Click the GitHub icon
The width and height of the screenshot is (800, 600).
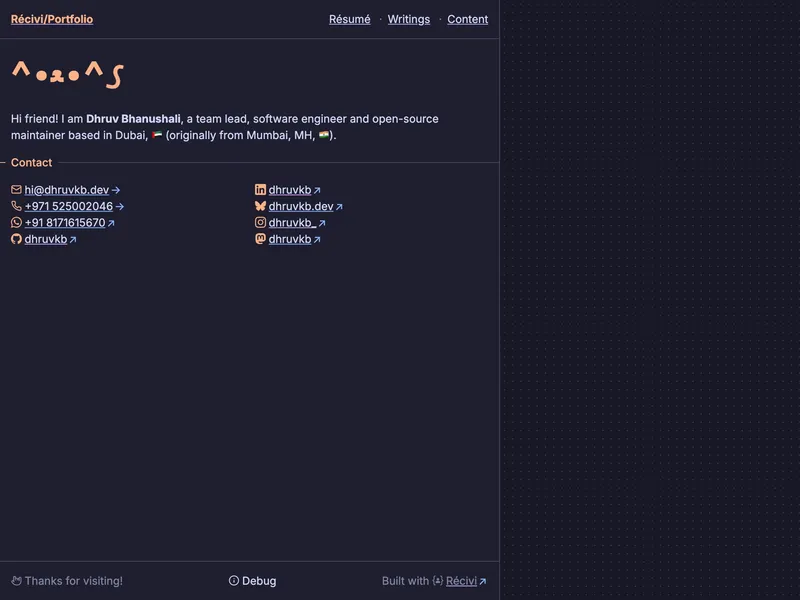[16, 240]
